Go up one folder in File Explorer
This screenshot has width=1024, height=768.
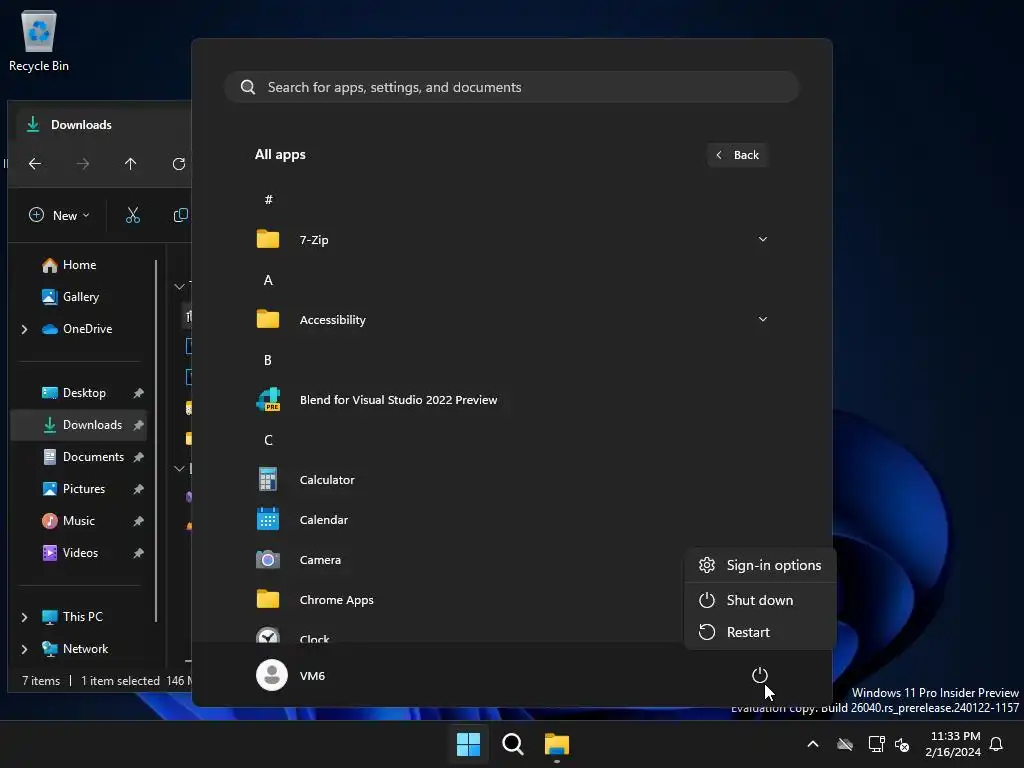[x=131, y=164]
